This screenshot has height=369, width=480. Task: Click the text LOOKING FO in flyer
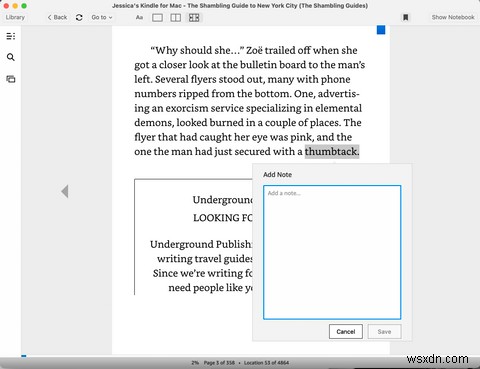tap(223, 218)
